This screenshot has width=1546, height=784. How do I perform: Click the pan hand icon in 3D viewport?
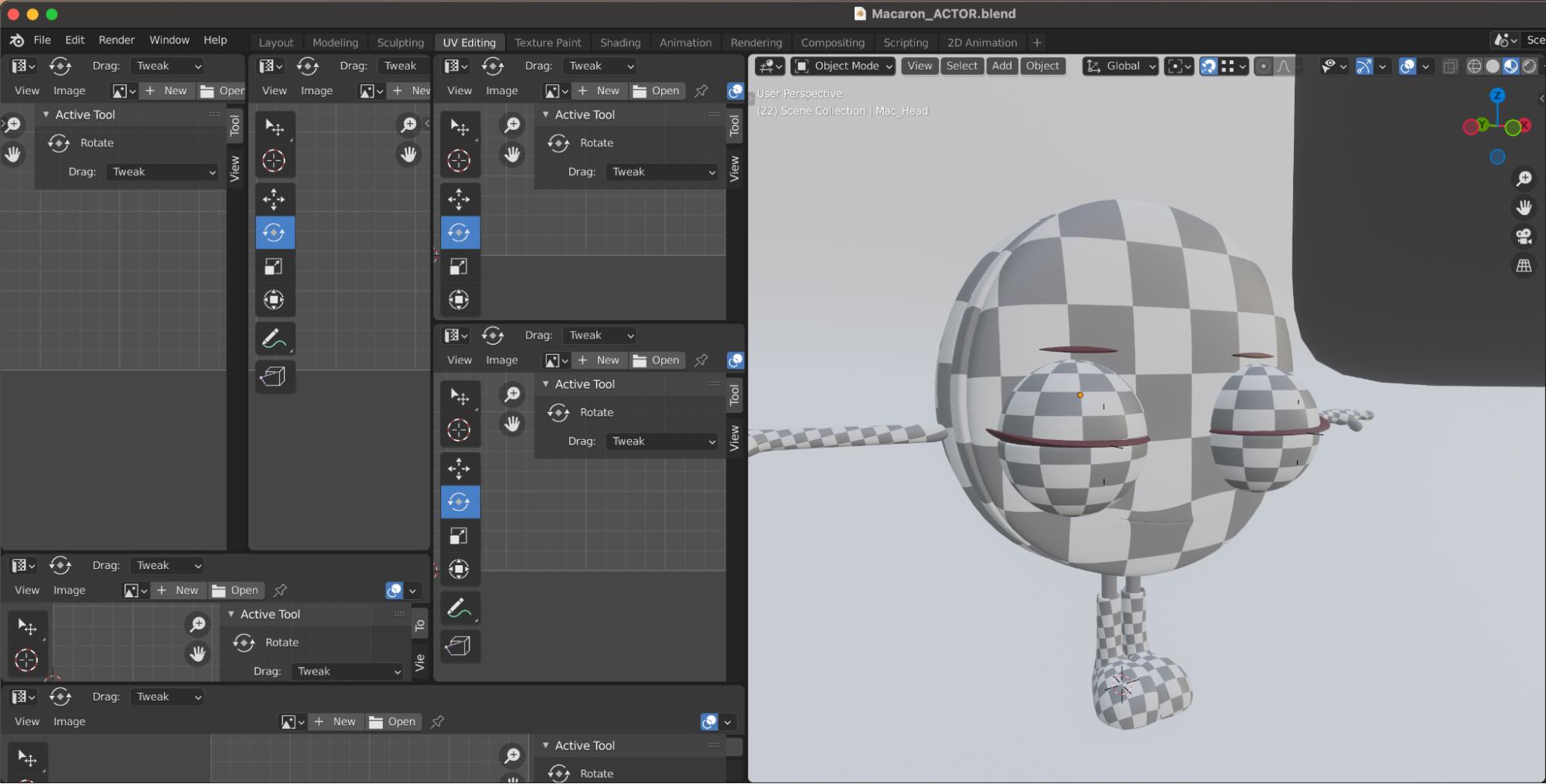[1524, 207]
